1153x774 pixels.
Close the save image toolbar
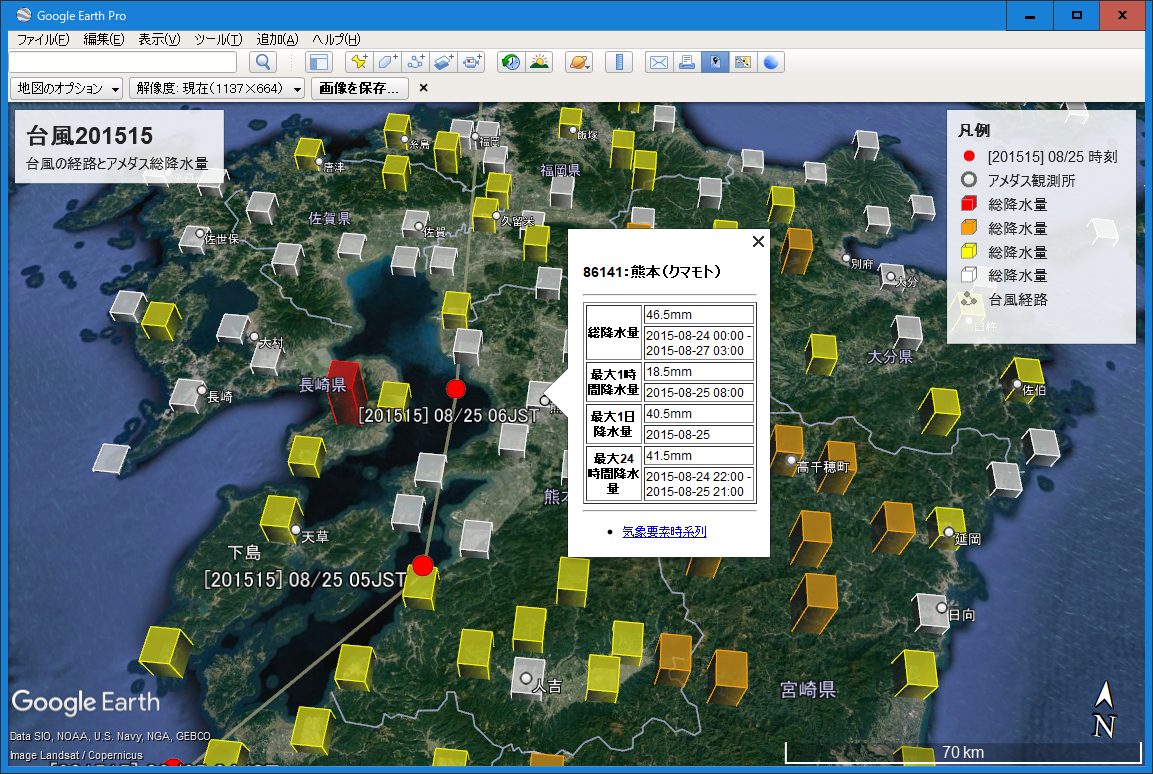tap(424, 88)
